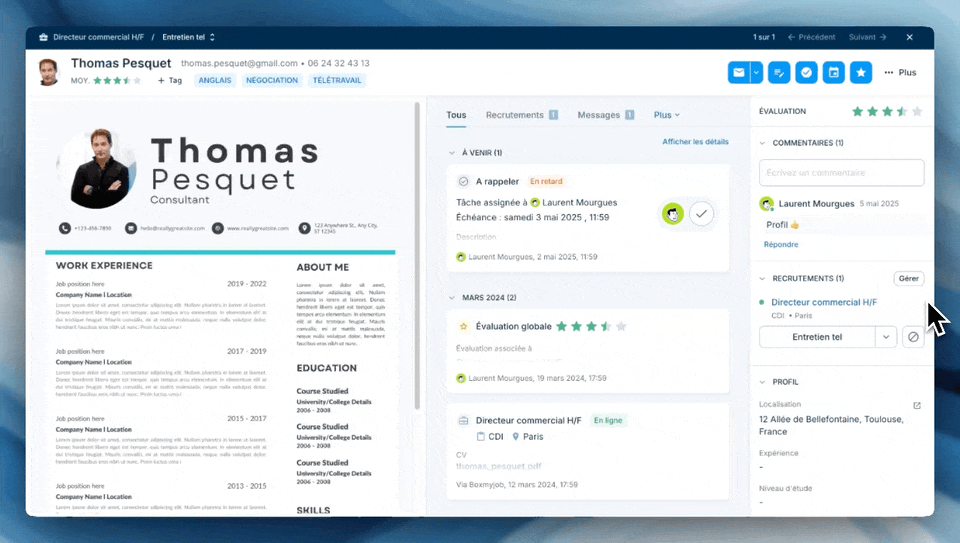The image size is (960, 543).
Task: Go to Précédent candidate
Action: (x=811, y=37)
